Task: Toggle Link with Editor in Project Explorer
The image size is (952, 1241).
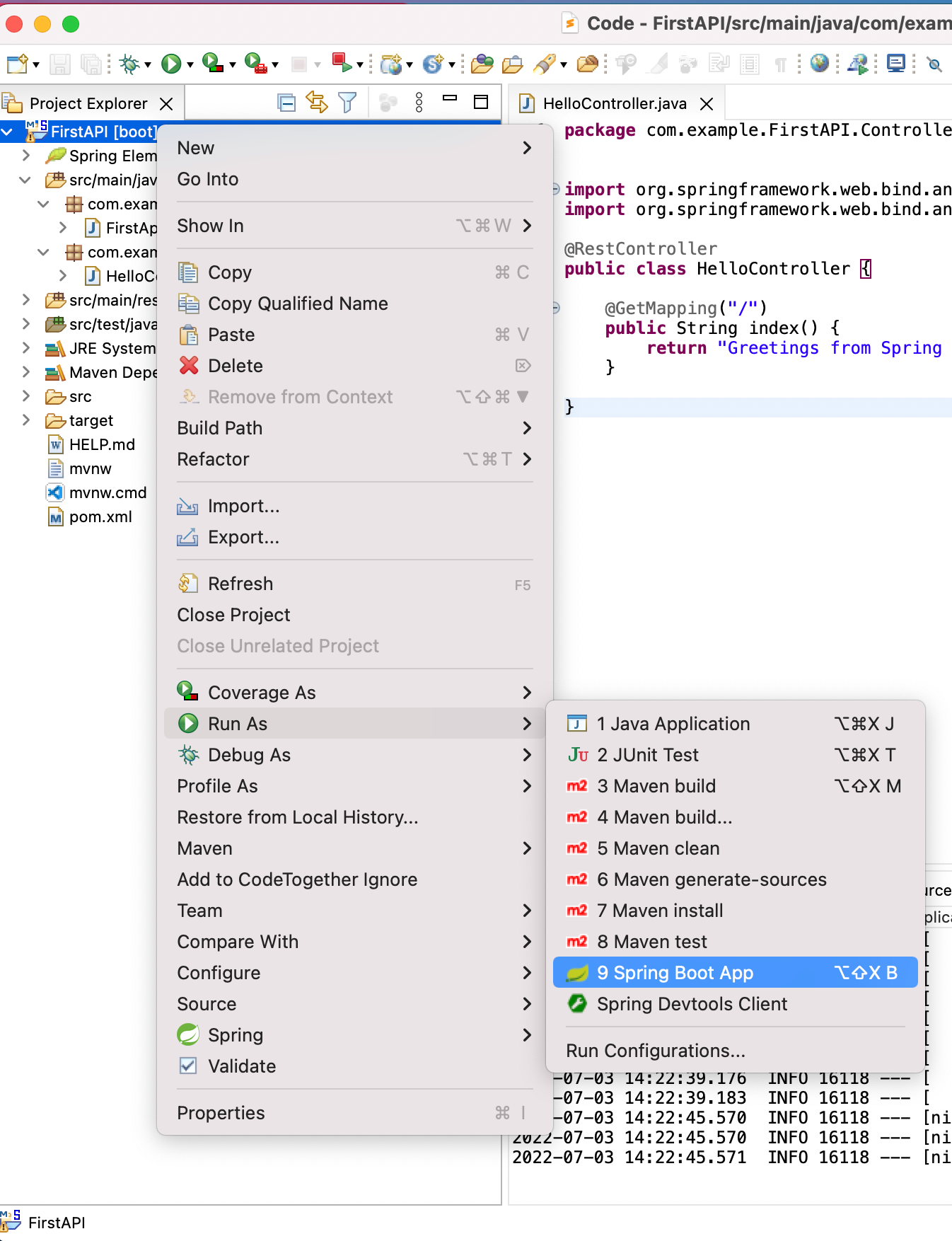Action: 317,103
